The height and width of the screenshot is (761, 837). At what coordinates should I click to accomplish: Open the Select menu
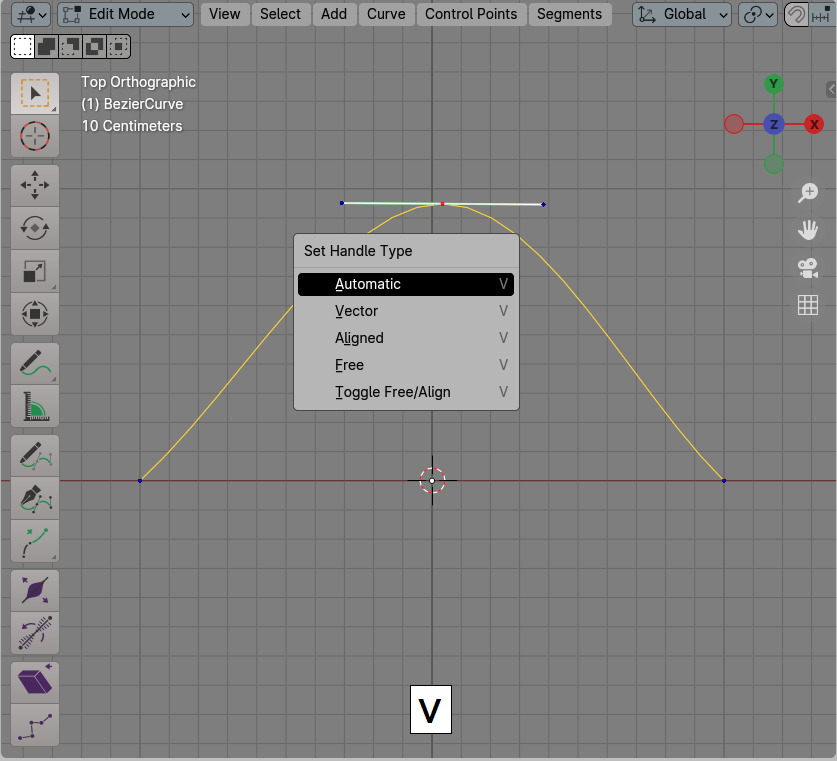pyautogui.click(x=280, y=14)
